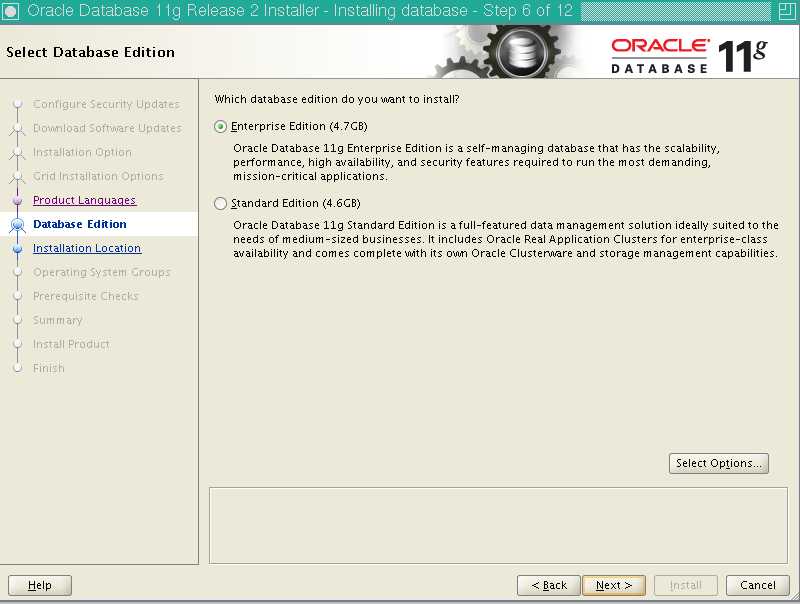Click the maximize icon in title bar
The width and height of the screenshot is (800, 604).
coord(787,11)
